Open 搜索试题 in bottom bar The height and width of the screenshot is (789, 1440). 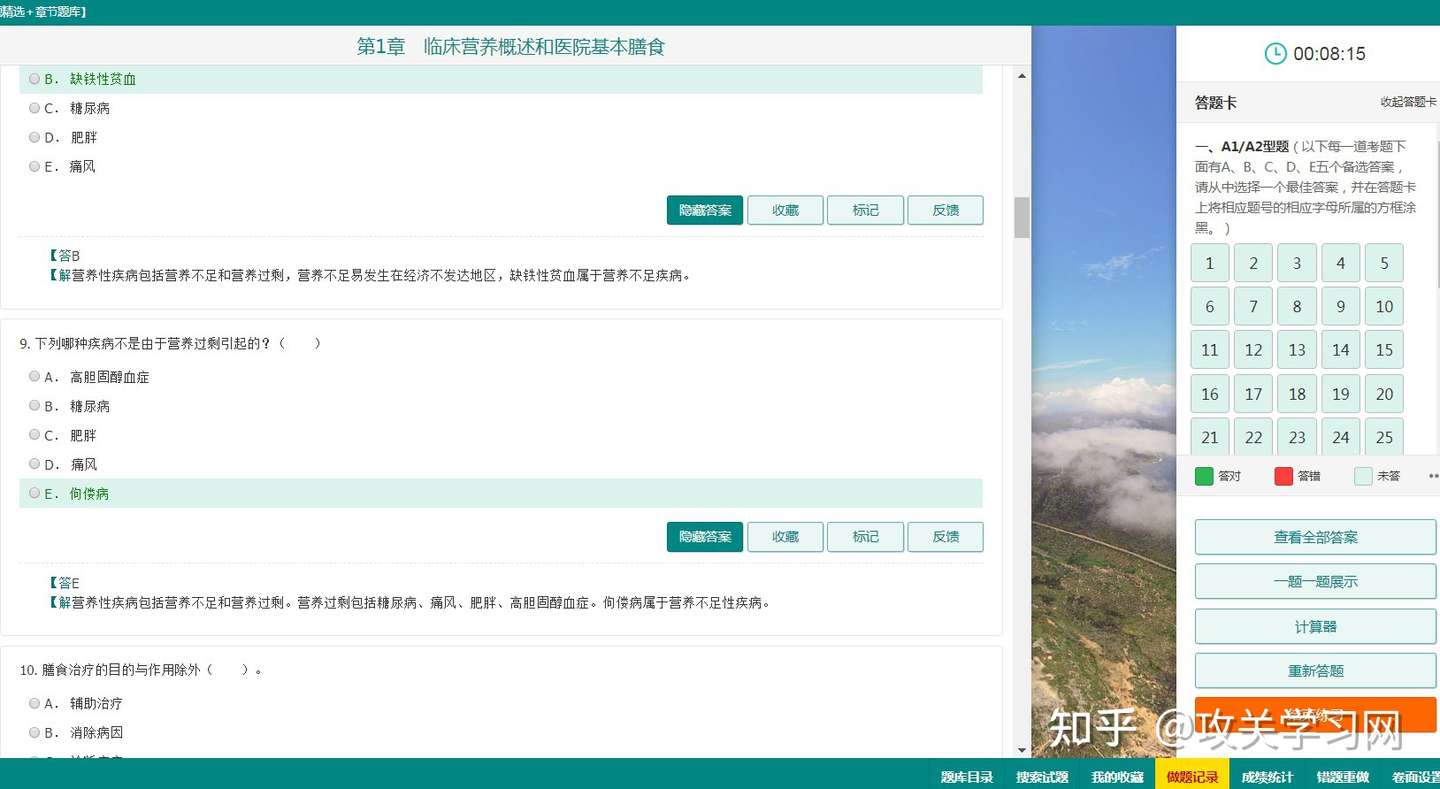1042,777
